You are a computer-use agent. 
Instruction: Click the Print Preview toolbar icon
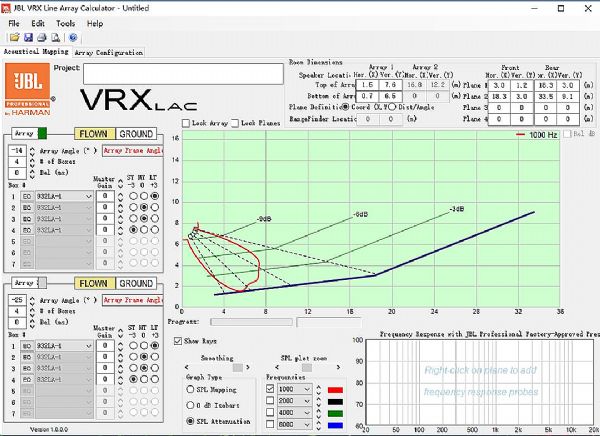(55, 37)
